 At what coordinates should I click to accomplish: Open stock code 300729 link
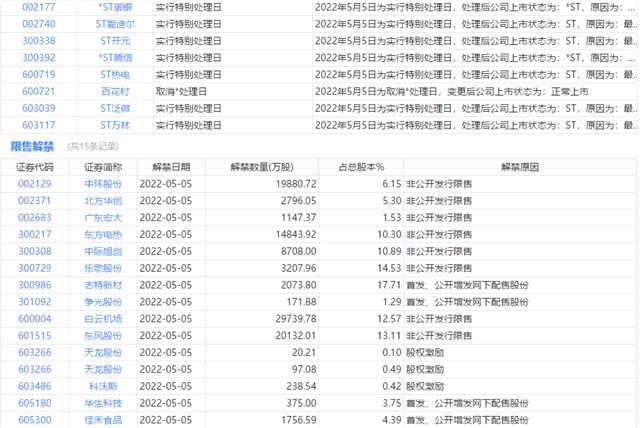(35, 268)
